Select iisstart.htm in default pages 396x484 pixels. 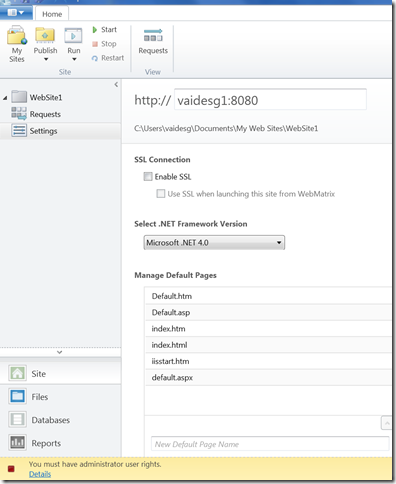point(269,361)
